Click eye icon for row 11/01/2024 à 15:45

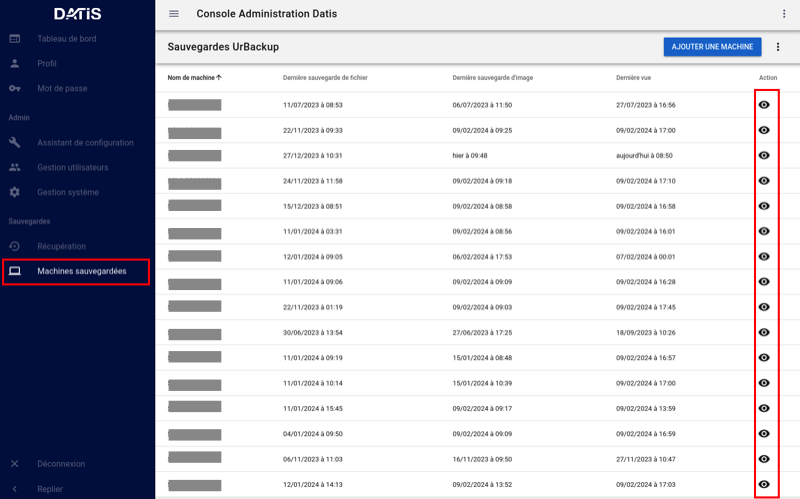point(764,409)
